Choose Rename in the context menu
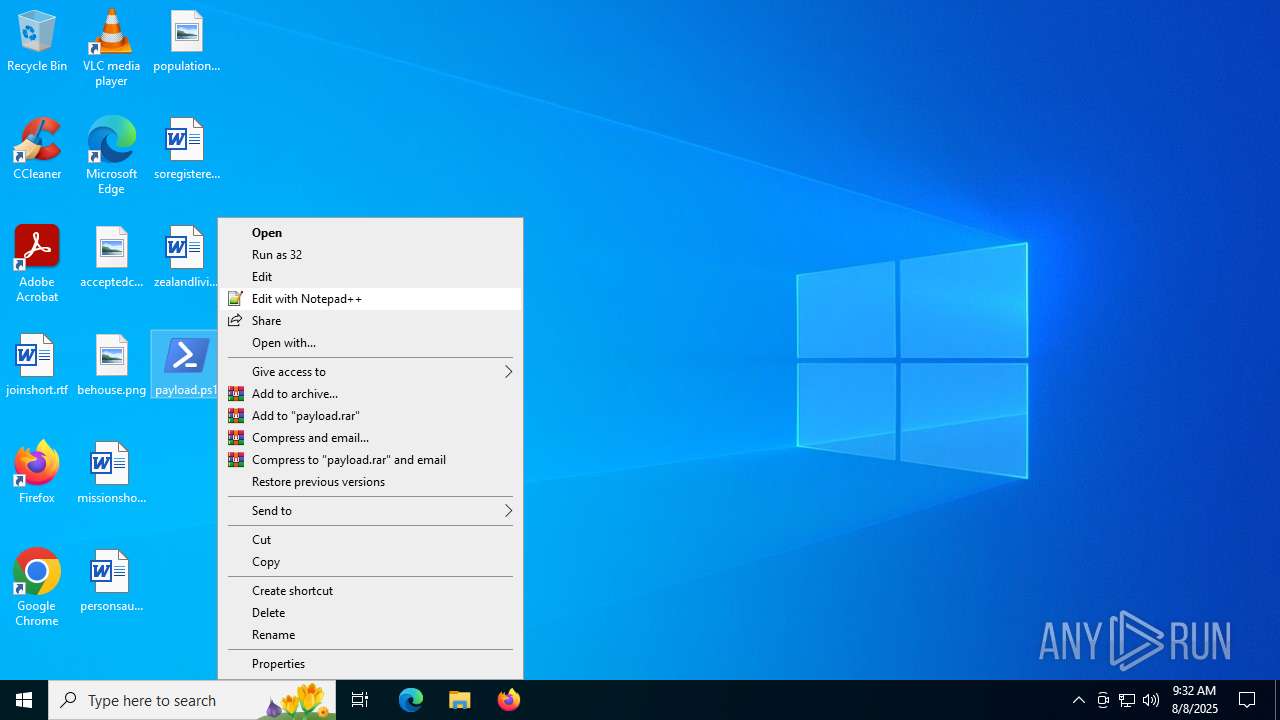 coord(370,635)
